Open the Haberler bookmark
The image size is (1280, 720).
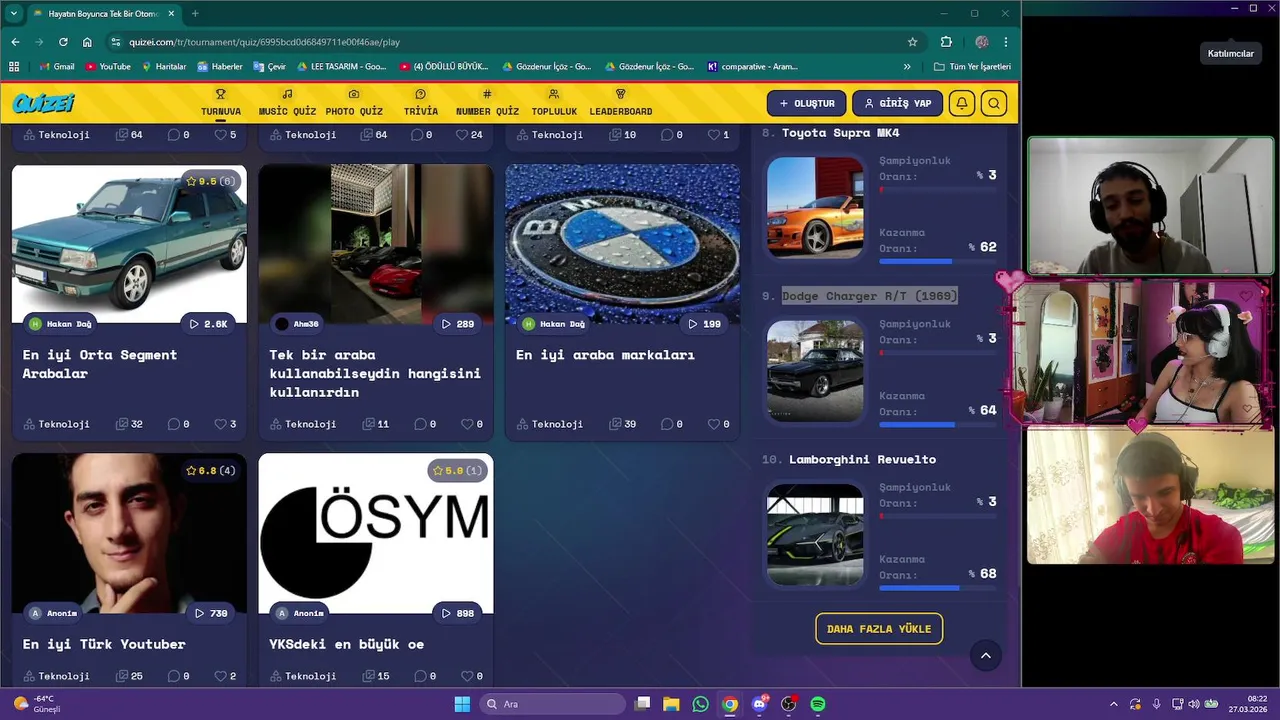[x=220, y=67]
